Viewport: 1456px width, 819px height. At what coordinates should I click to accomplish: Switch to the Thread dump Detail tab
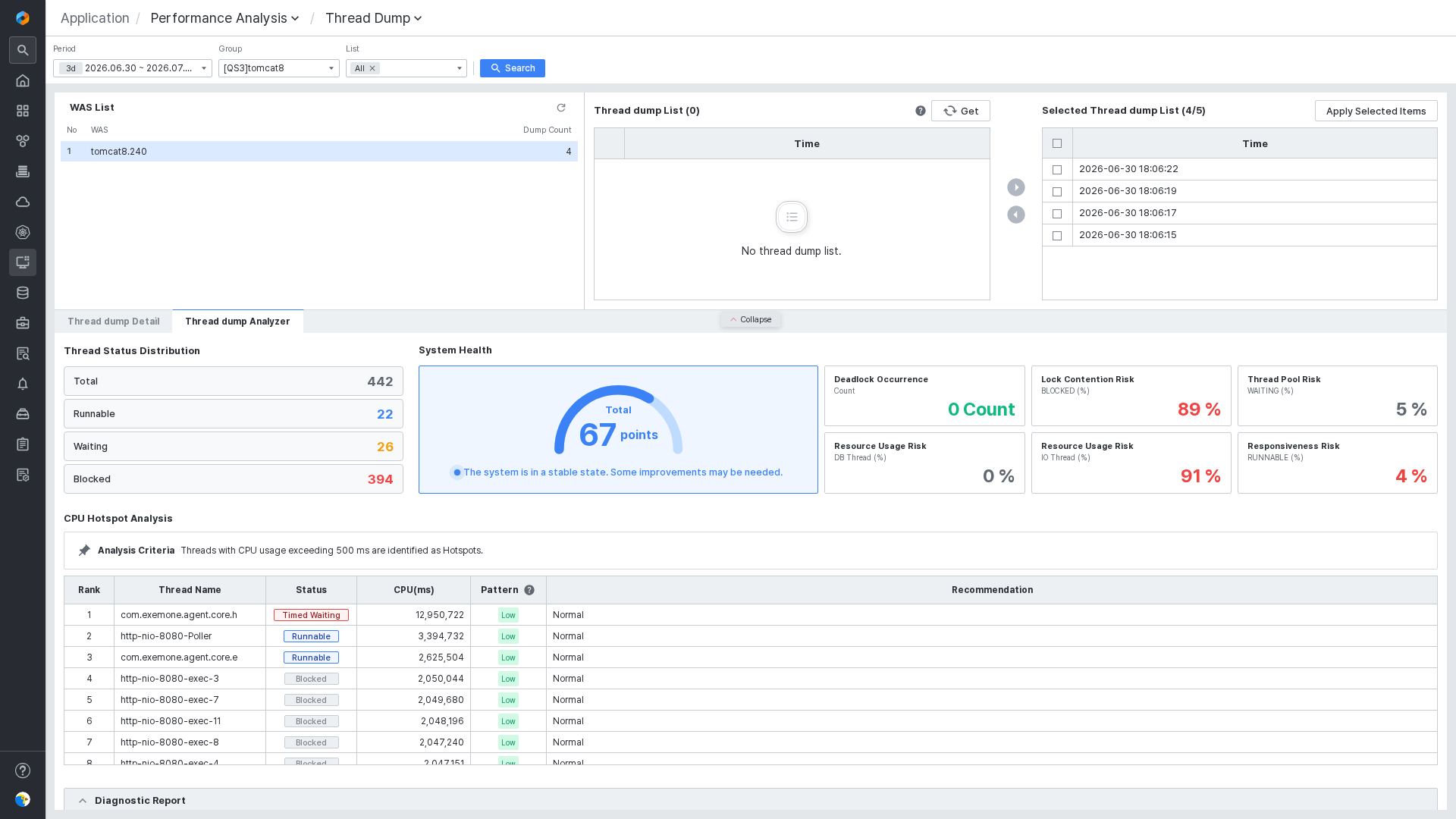[x=114, y=322]
